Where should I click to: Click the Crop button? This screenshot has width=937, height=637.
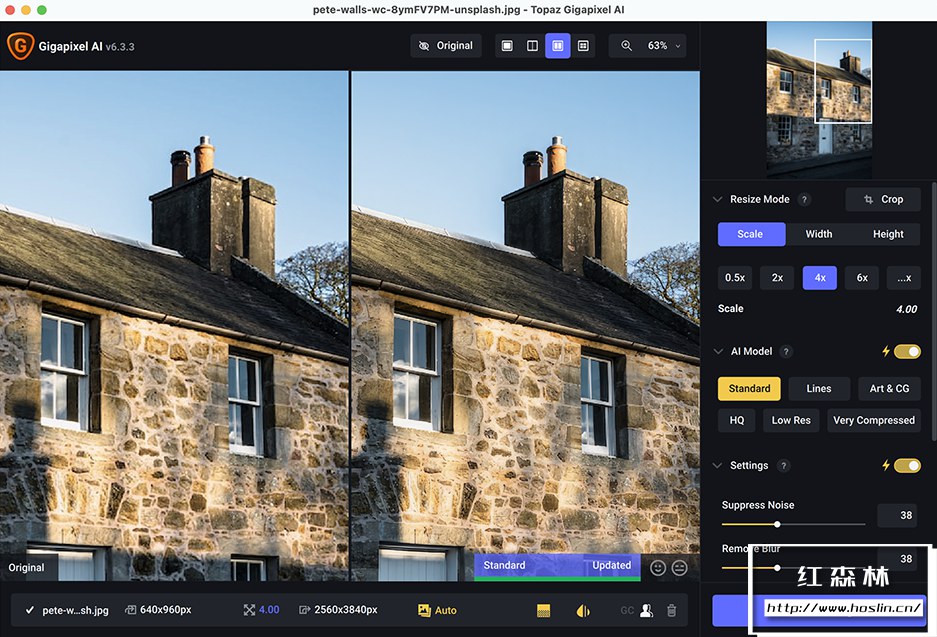tap(883, 199)
